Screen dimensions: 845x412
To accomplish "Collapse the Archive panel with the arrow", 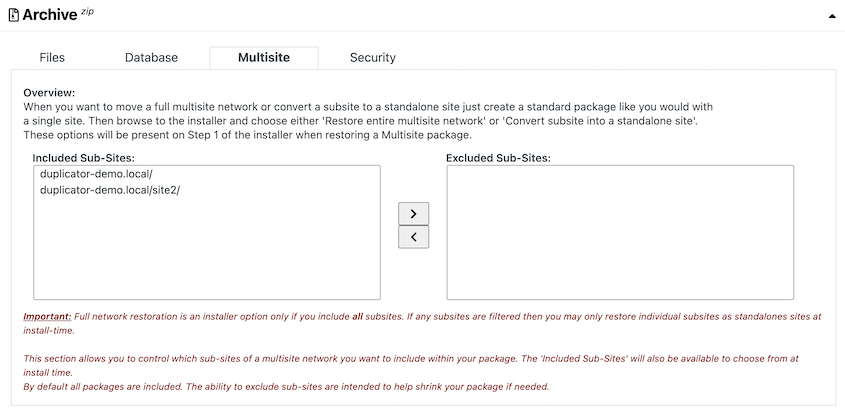I will tap(832, 16).
